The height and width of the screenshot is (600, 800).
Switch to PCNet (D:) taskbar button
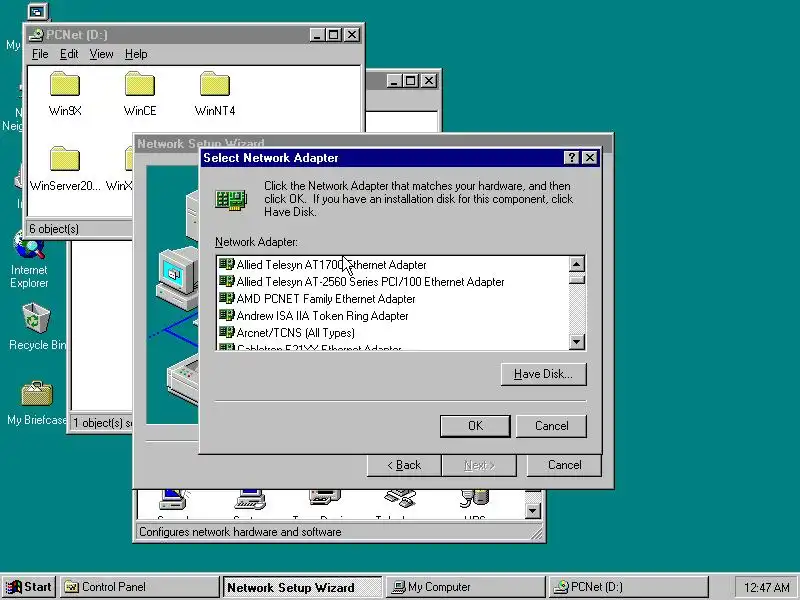[x=629, y=587]
